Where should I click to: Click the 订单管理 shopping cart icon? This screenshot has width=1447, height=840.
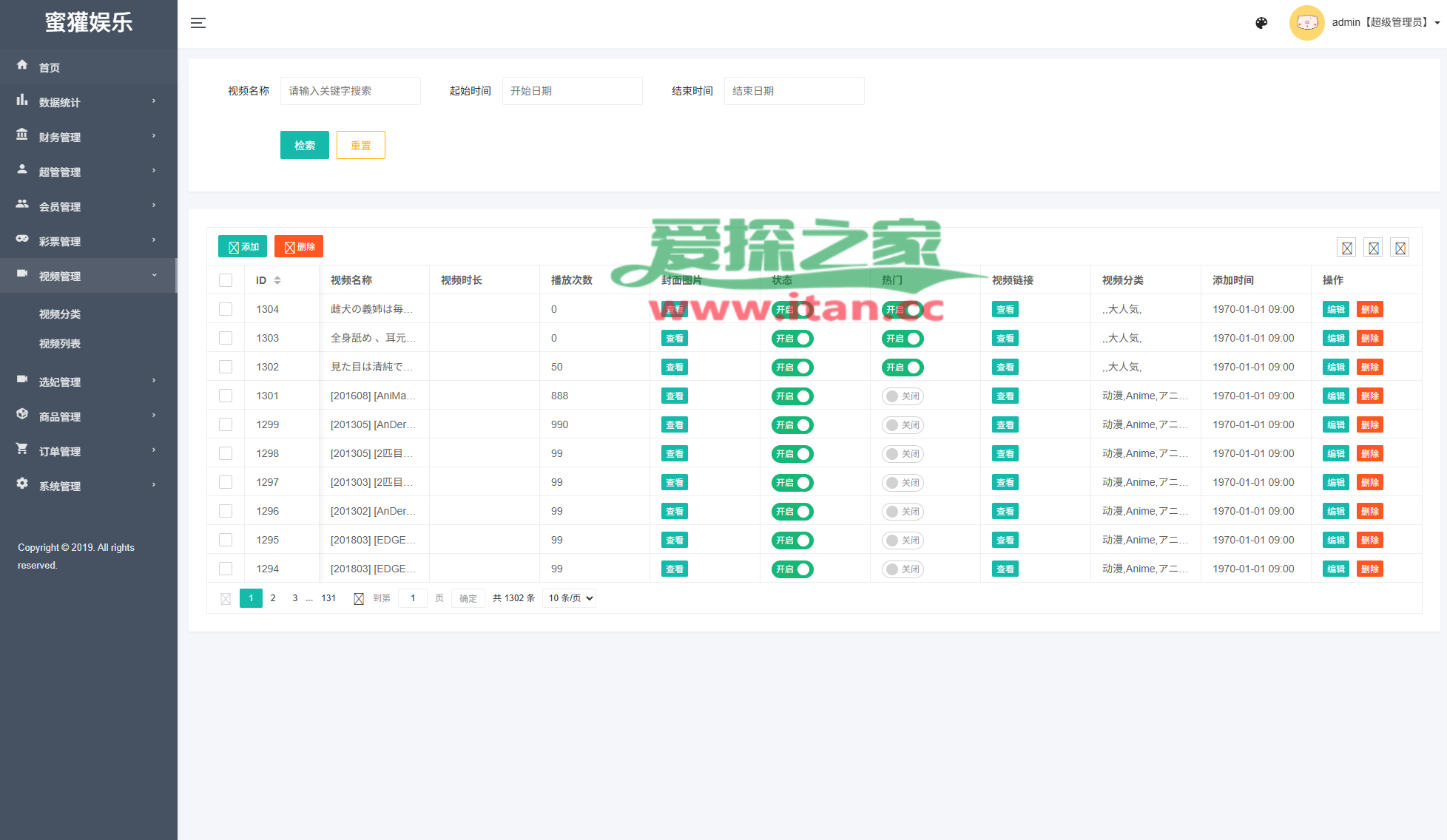(x=22, y=449)
